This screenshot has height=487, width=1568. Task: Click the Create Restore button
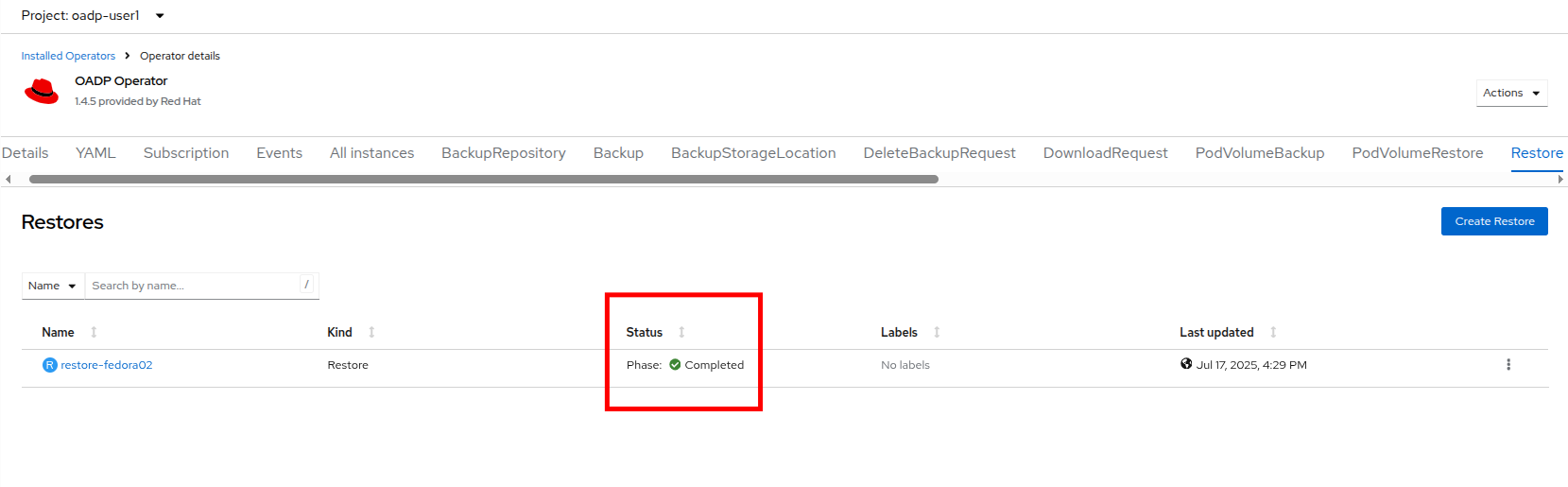point(1493,221)
